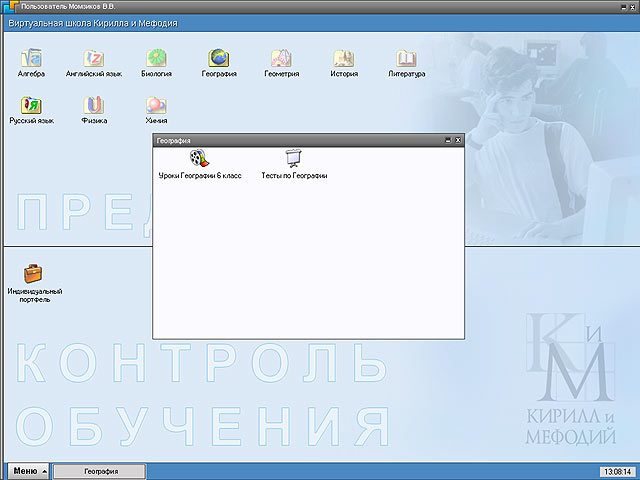Close the main application window
640x480 pixels.
(630, 7)
